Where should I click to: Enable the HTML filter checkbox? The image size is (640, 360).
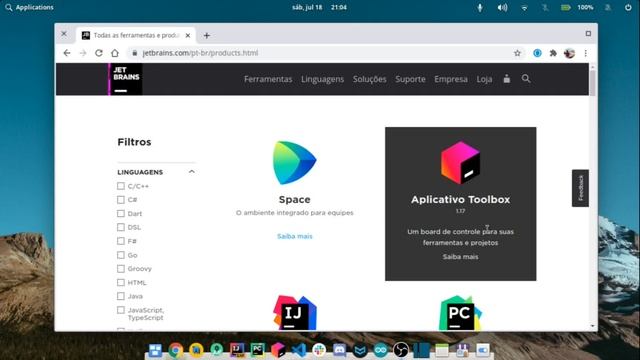tap(121, 282)
